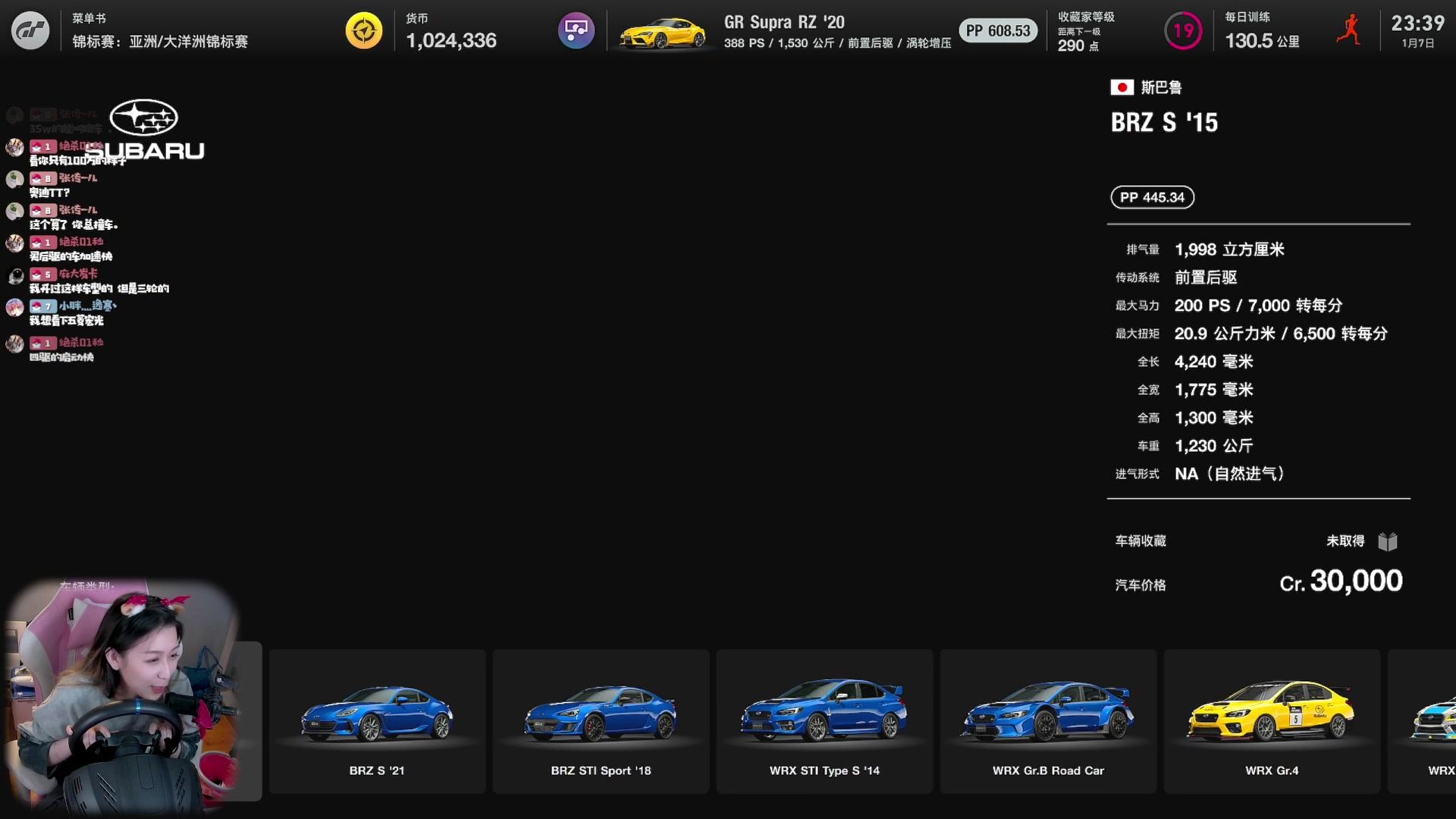Click the Japan flag icon
The image size is (1456, 819).
1122,87
